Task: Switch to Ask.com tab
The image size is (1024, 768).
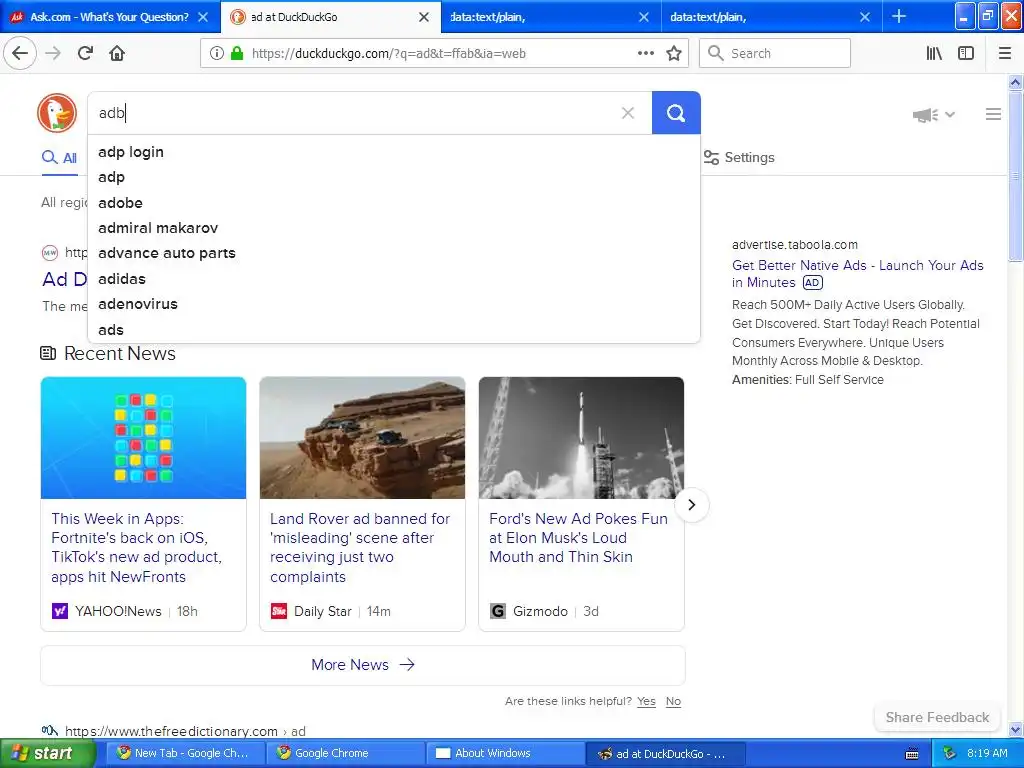Action: click(110, 17)
